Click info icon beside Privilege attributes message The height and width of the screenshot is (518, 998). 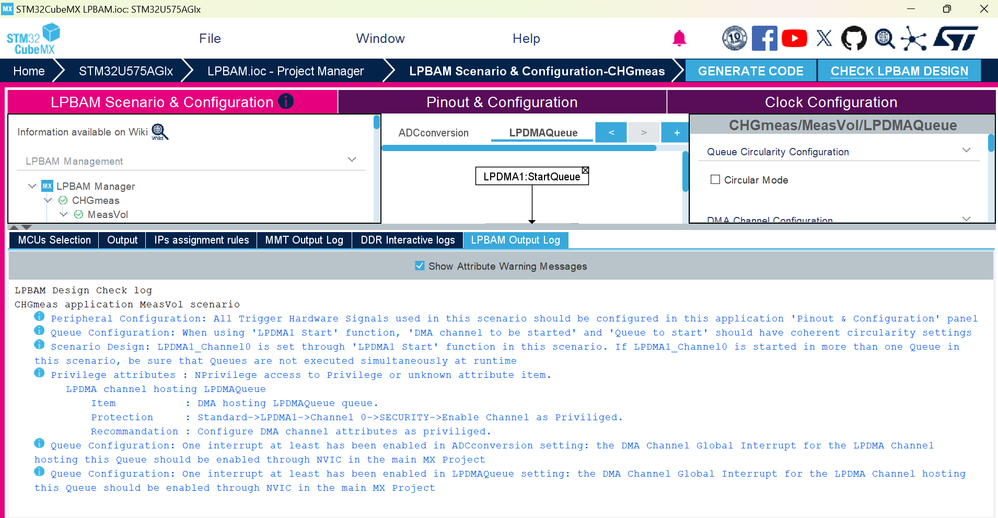click(x=39, y=373)
